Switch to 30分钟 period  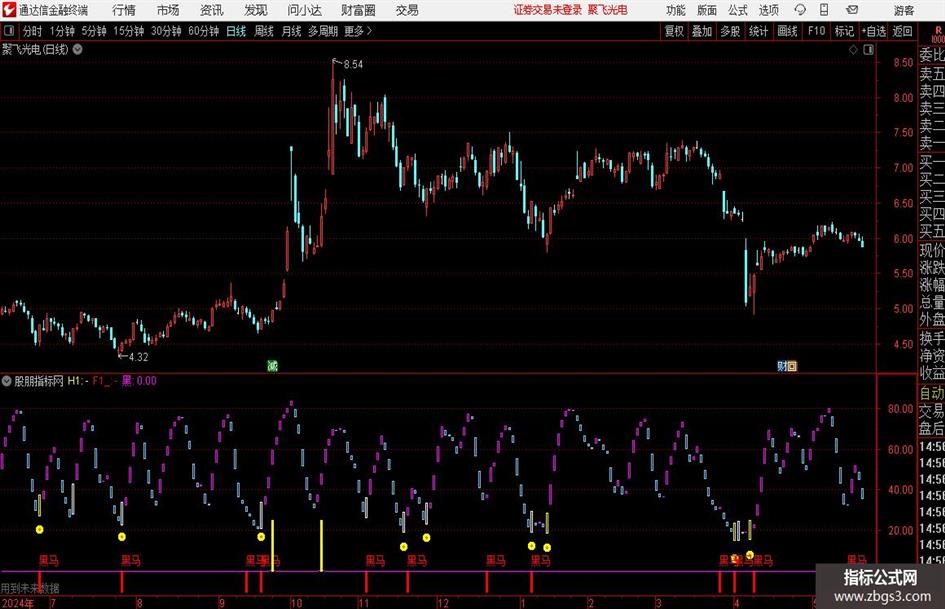(x=166, y=31)
